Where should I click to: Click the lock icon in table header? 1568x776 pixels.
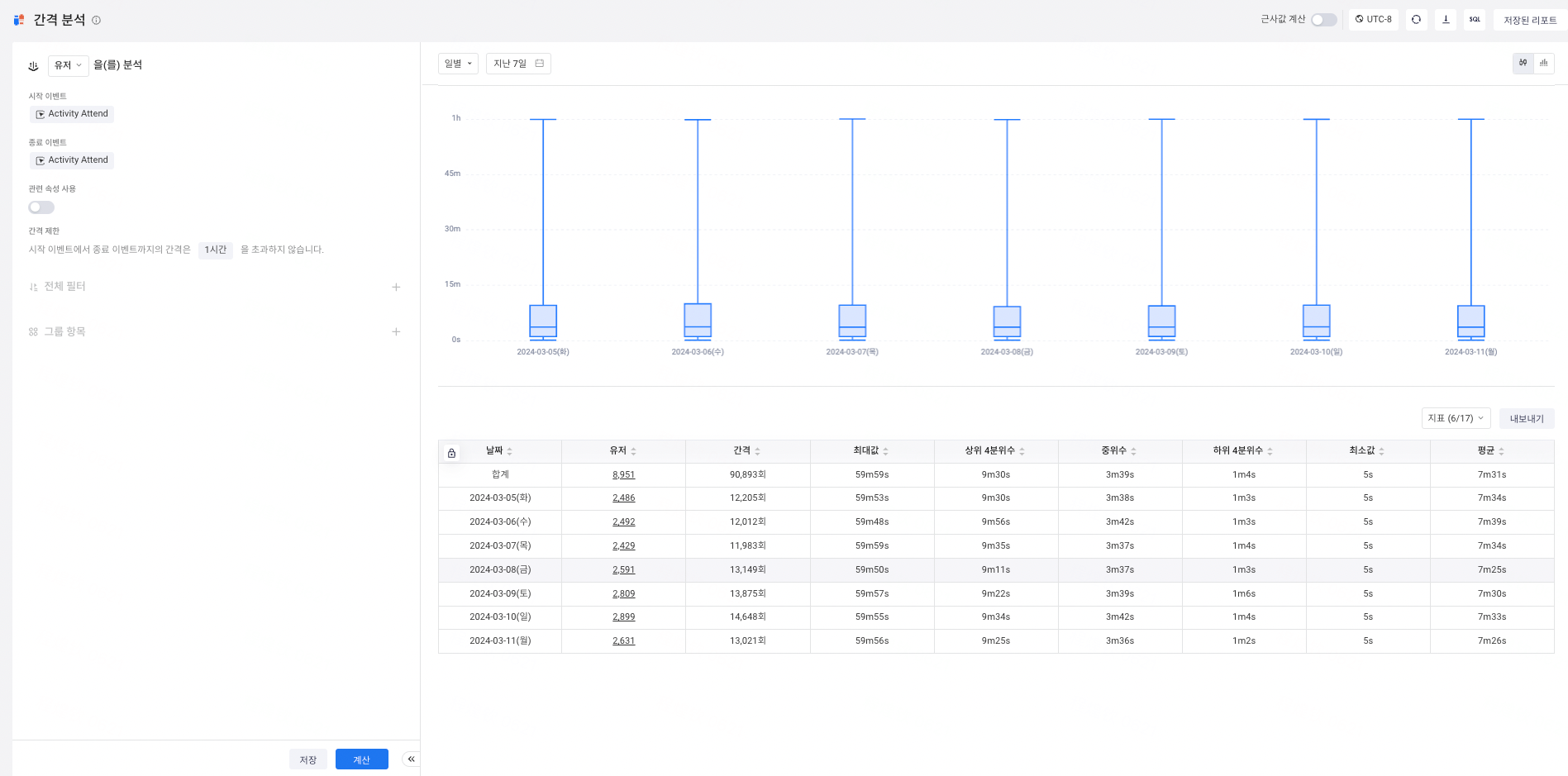tap(451, 453)
